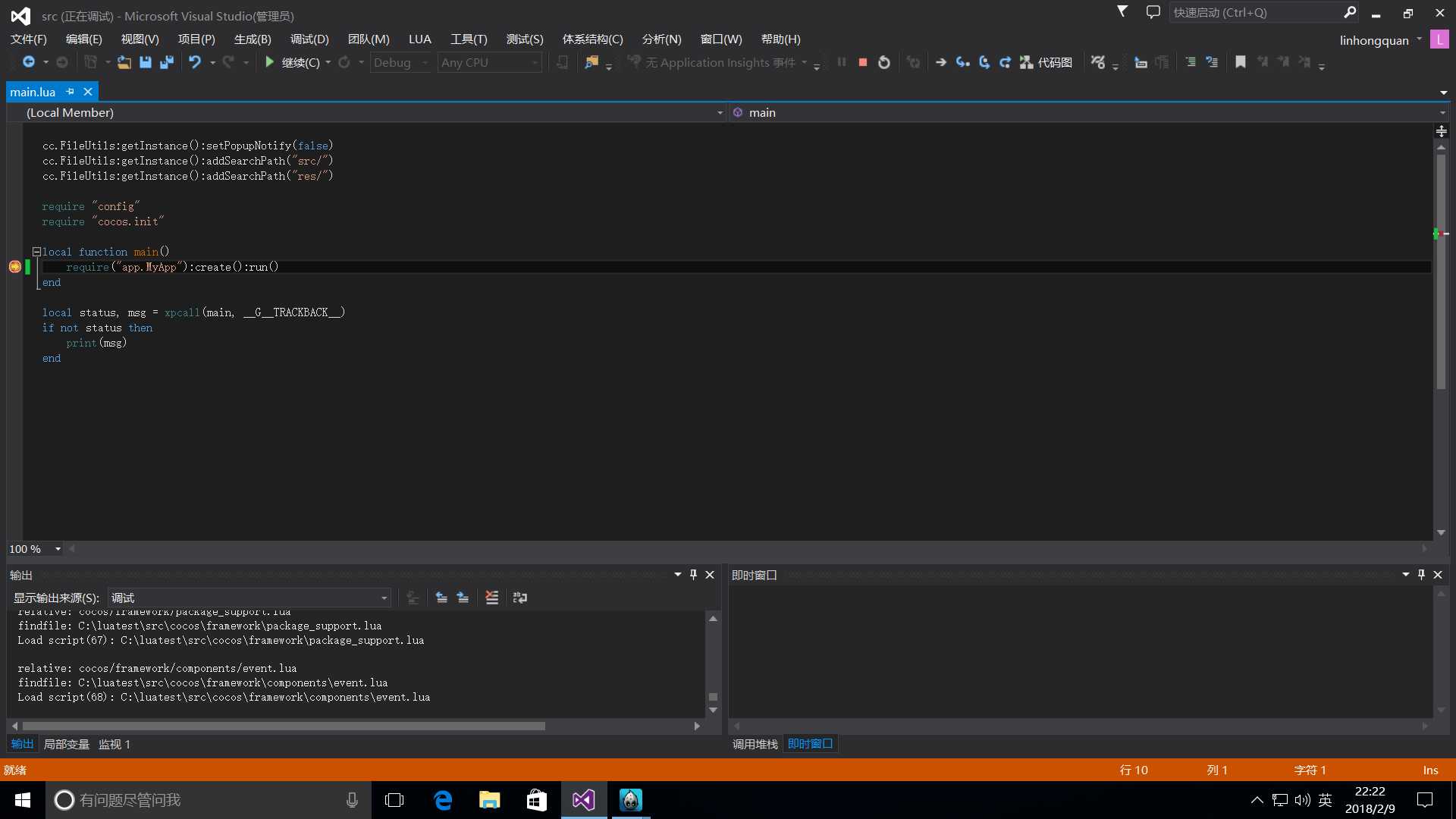Click the feedback speech bubble icon

pos(1153,12)
